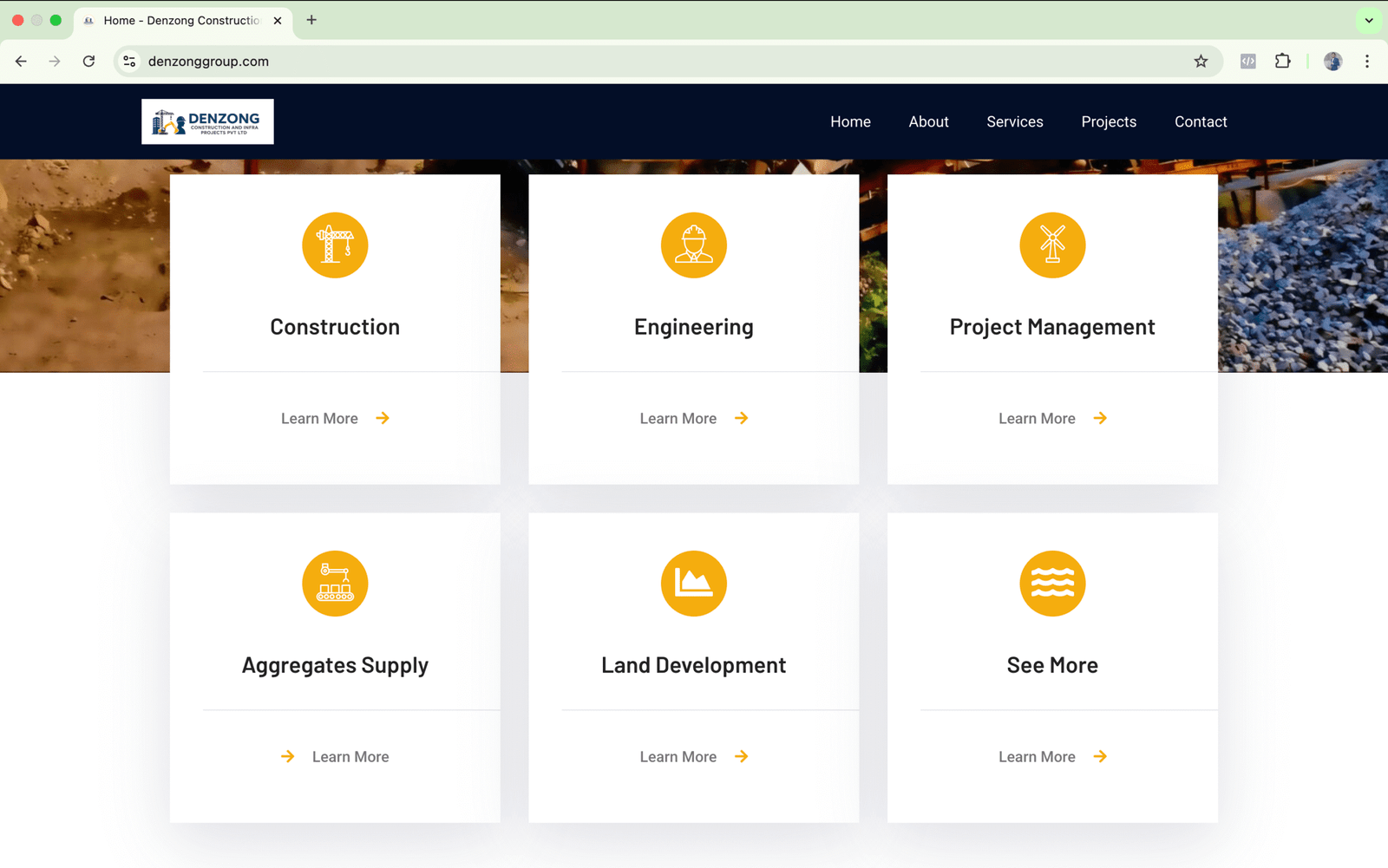Expand the tab search chevron dropdown
1388x868 pixels.
pyautogui.click(x=1369, y=20)
